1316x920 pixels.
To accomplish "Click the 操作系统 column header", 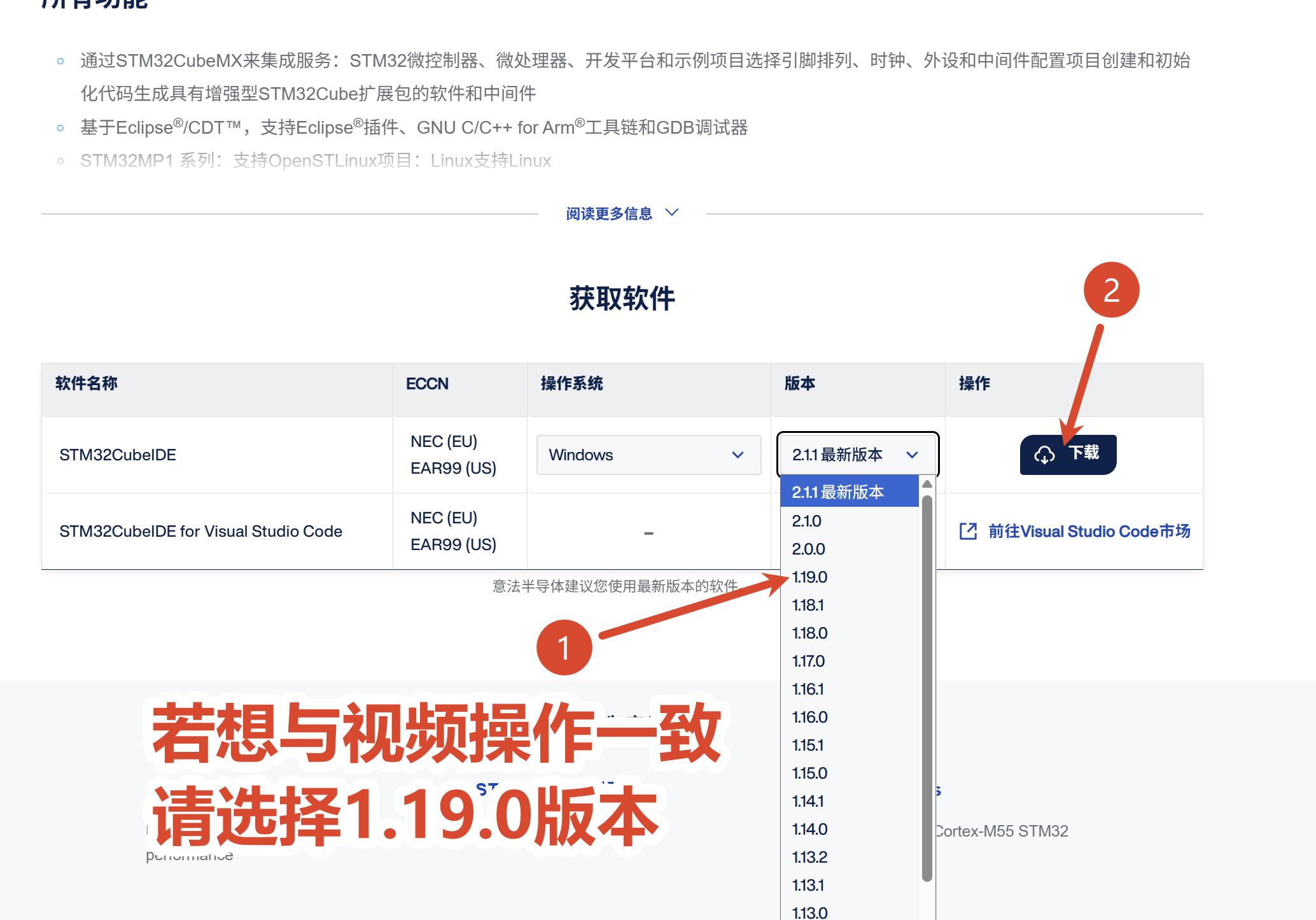I will [x=649, y=390].
